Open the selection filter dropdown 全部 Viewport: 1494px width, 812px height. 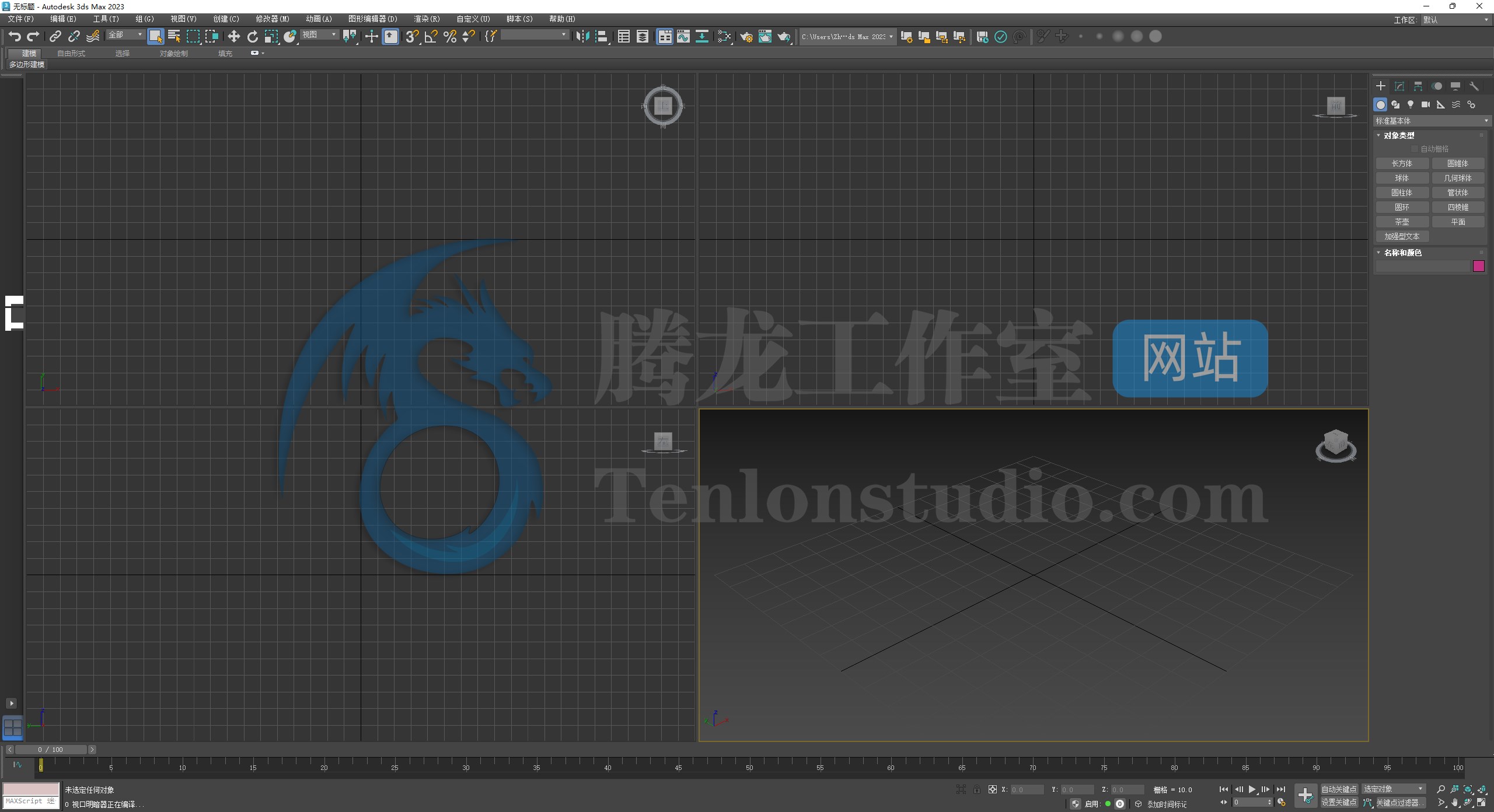click(125, 35)
